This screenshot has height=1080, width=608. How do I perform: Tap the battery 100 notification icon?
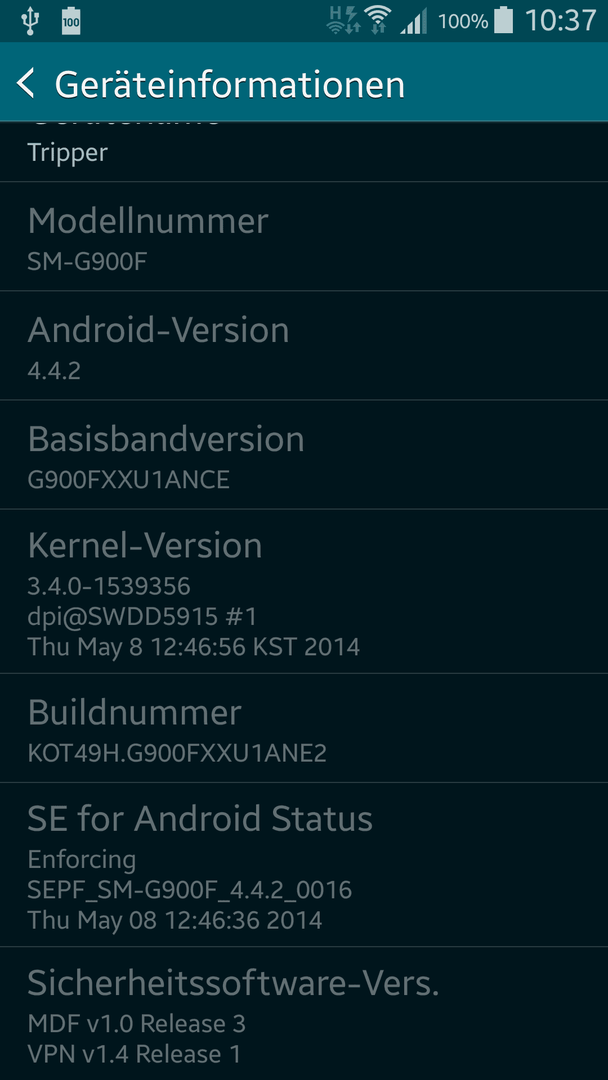click(x=71, y=21)
